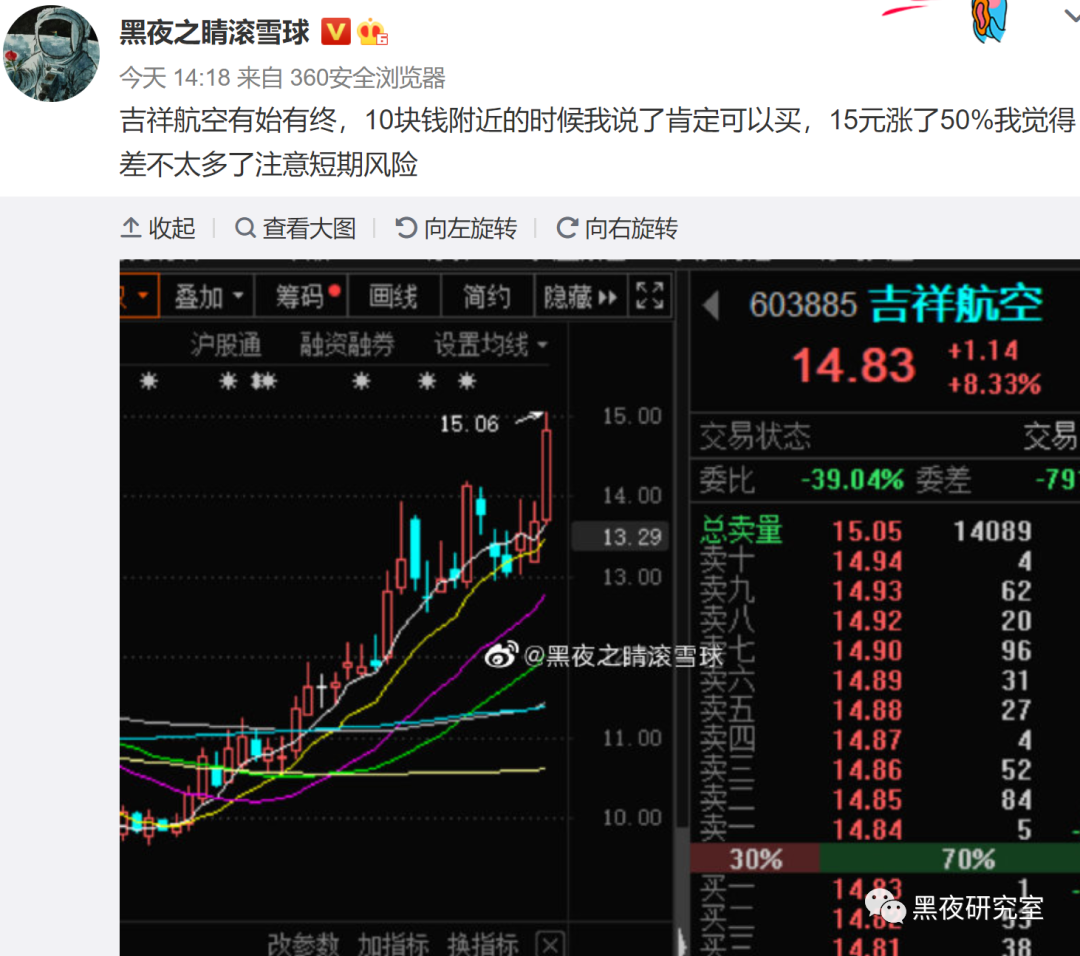
Task: Click sell price 14.85
Action: 867,800
